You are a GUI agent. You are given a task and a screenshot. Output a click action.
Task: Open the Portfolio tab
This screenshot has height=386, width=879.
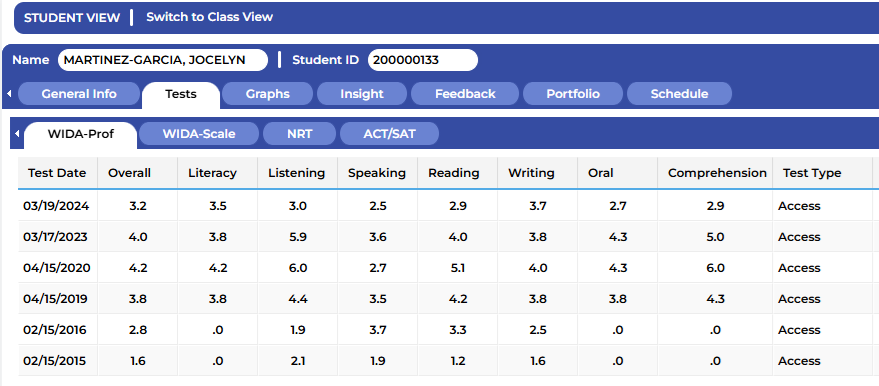click(573, 94)
